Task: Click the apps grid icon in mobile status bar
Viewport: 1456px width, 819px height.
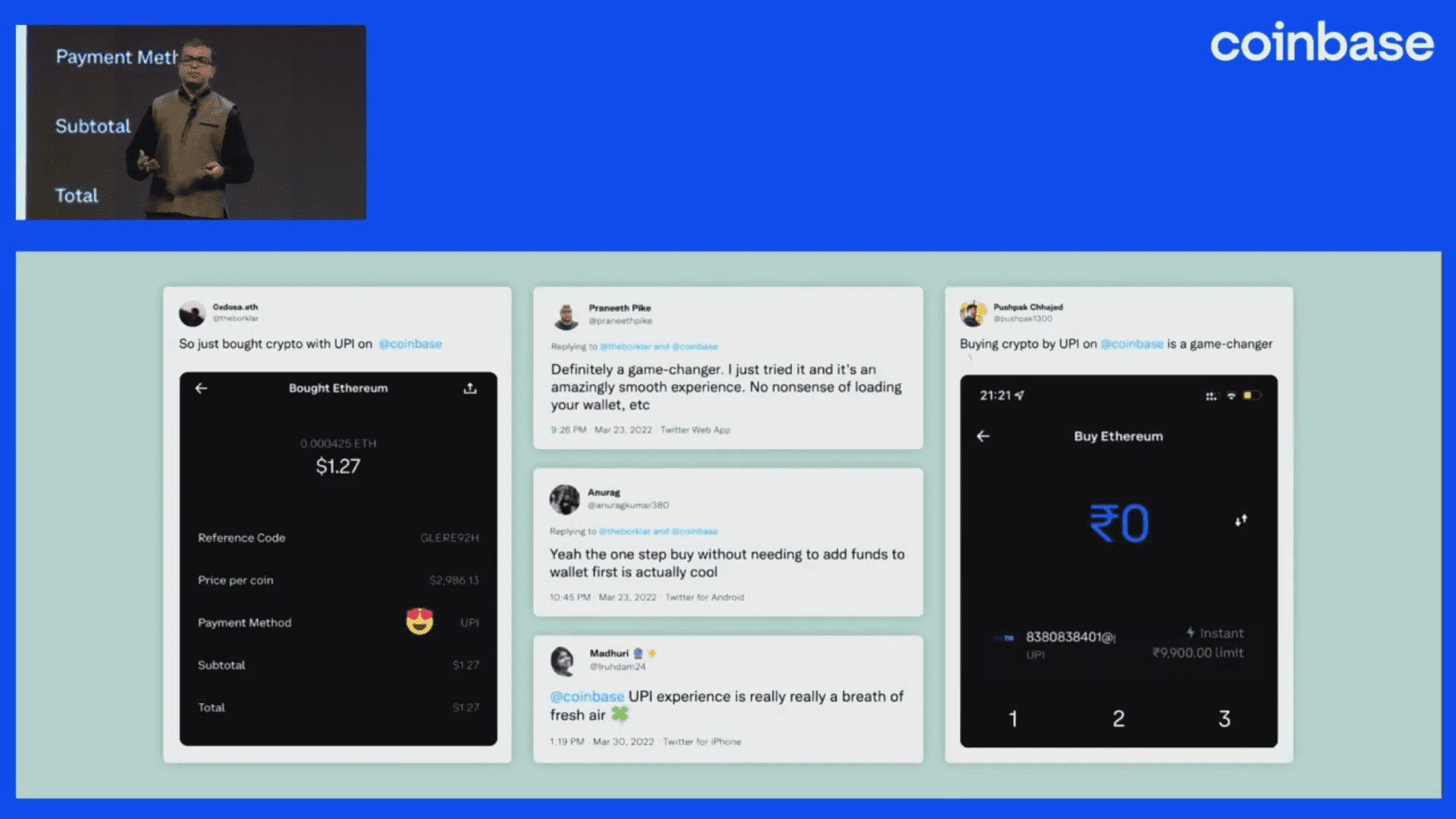Action: (x=1210, y=394)
